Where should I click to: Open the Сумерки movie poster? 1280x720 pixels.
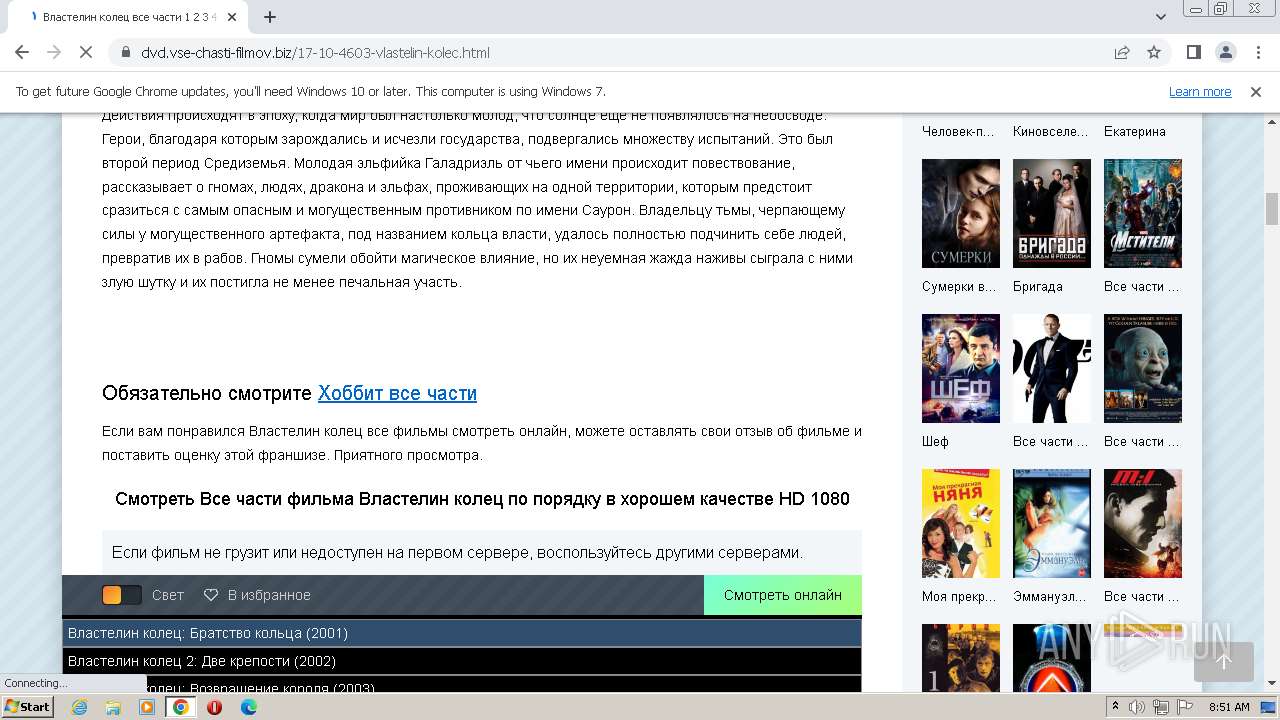pyautogui.click(x=961, y=213)
